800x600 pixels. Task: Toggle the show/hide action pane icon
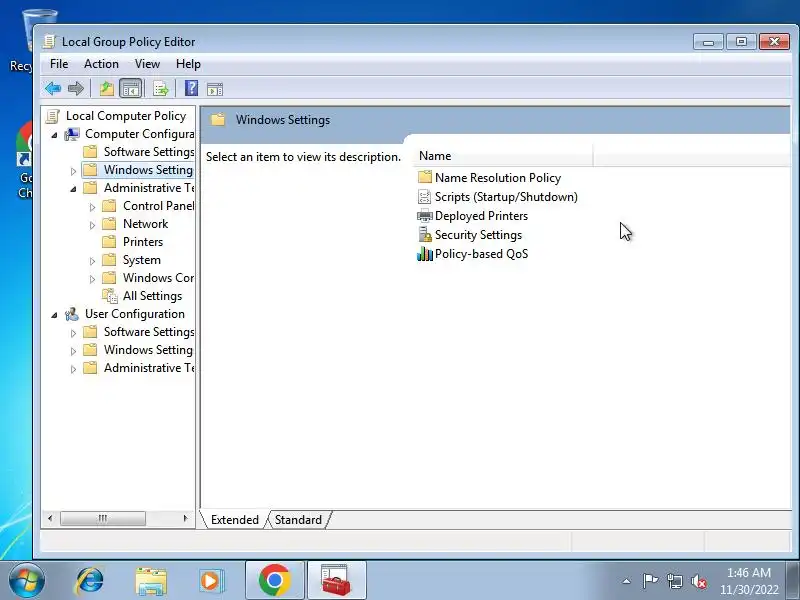(215, 89)
